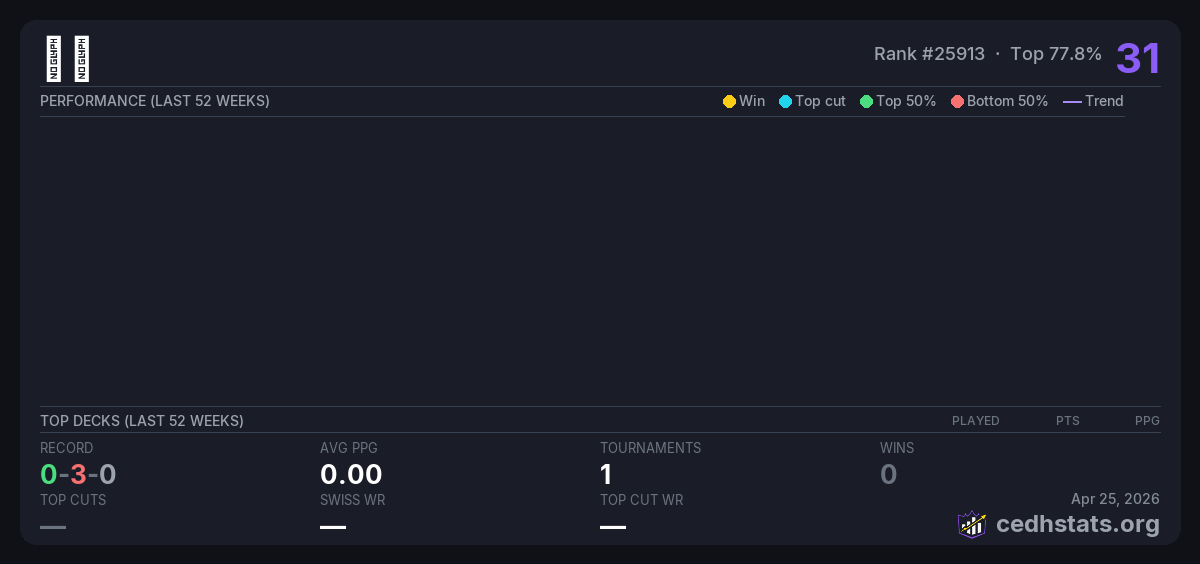Click the yellow Win legend dot
1200x564 pixels.
(729, 102)
